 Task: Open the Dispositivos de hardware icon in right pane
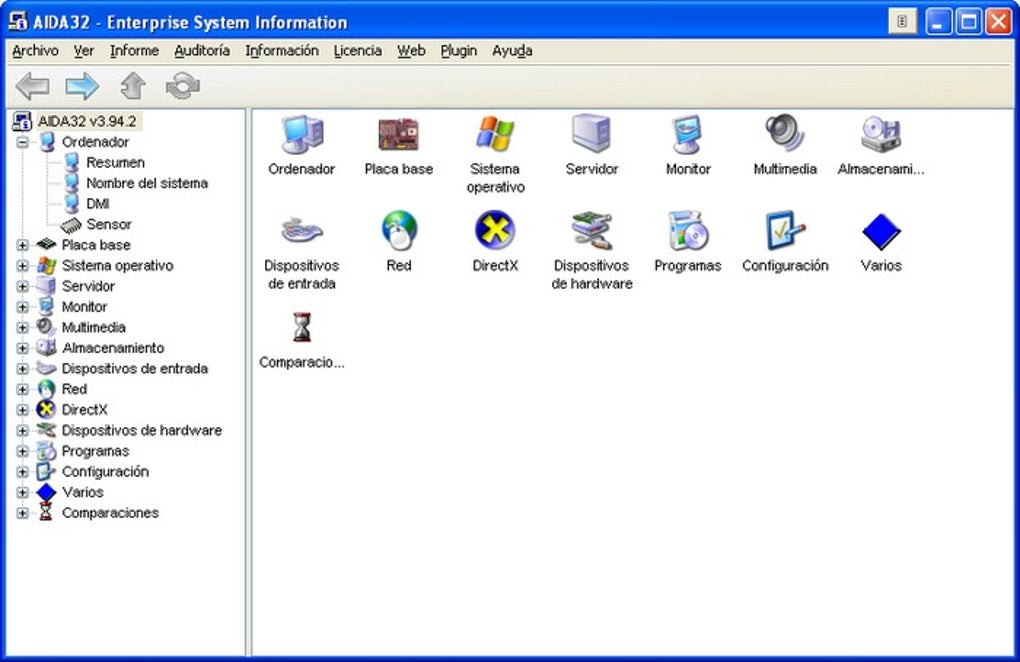point(591,230)
